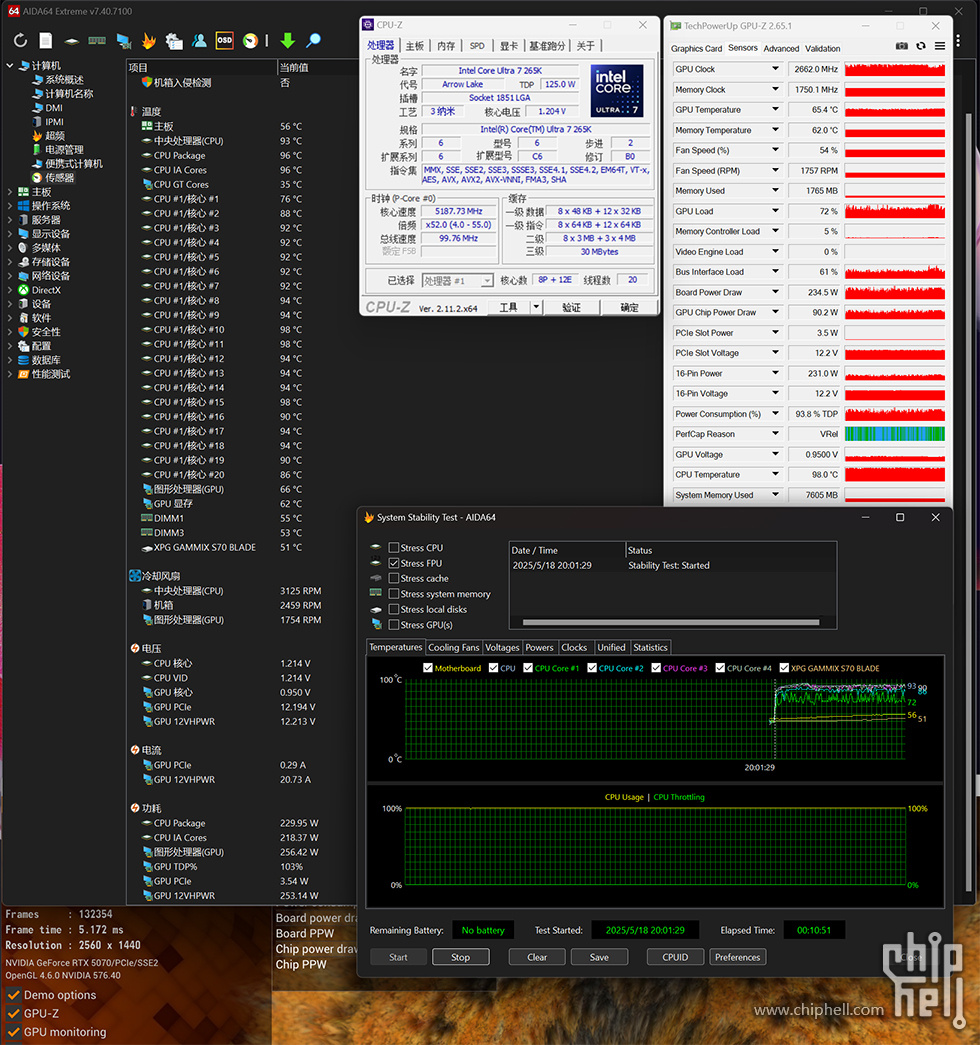Toggle the GPU monitoring checkbox
Viewport: 980px width, 1045px height.
[x=13, y=1032]
